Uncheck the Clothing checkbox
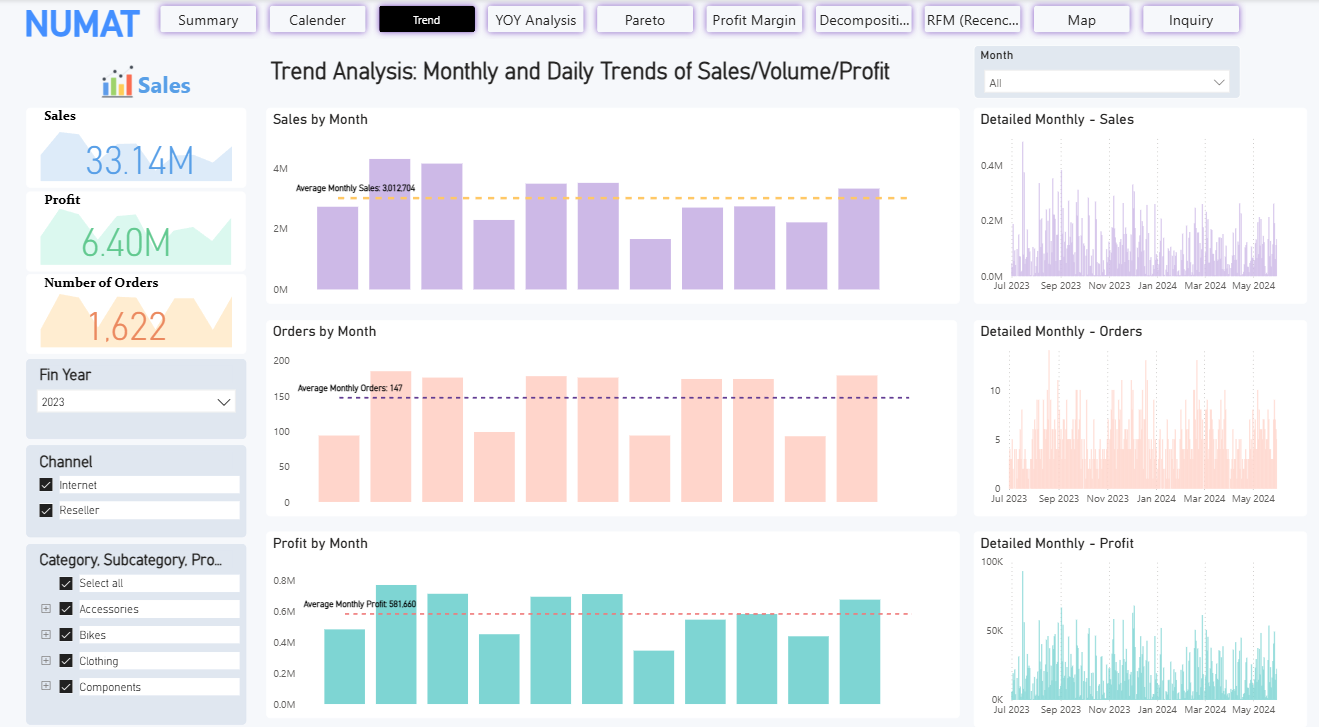Viewport: 1319px width, 727px height. tap(66, 661)
